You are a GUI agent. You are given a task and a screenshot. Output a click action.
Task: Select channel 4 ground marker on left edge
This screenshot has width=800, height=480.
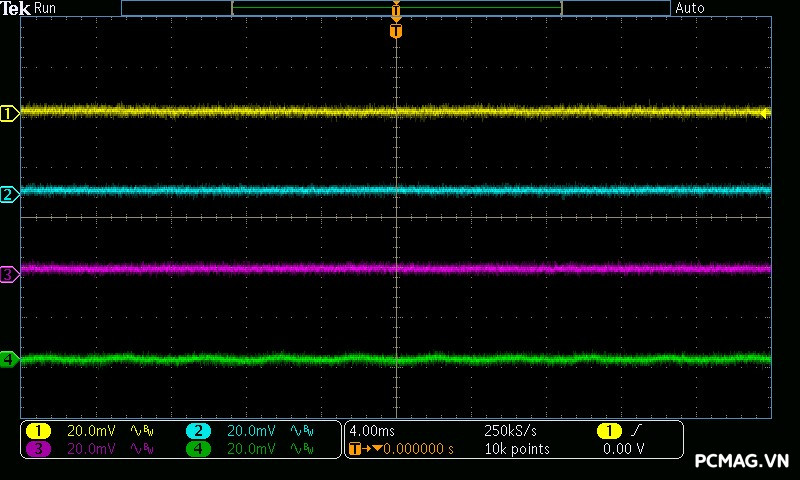coord(9,359)
